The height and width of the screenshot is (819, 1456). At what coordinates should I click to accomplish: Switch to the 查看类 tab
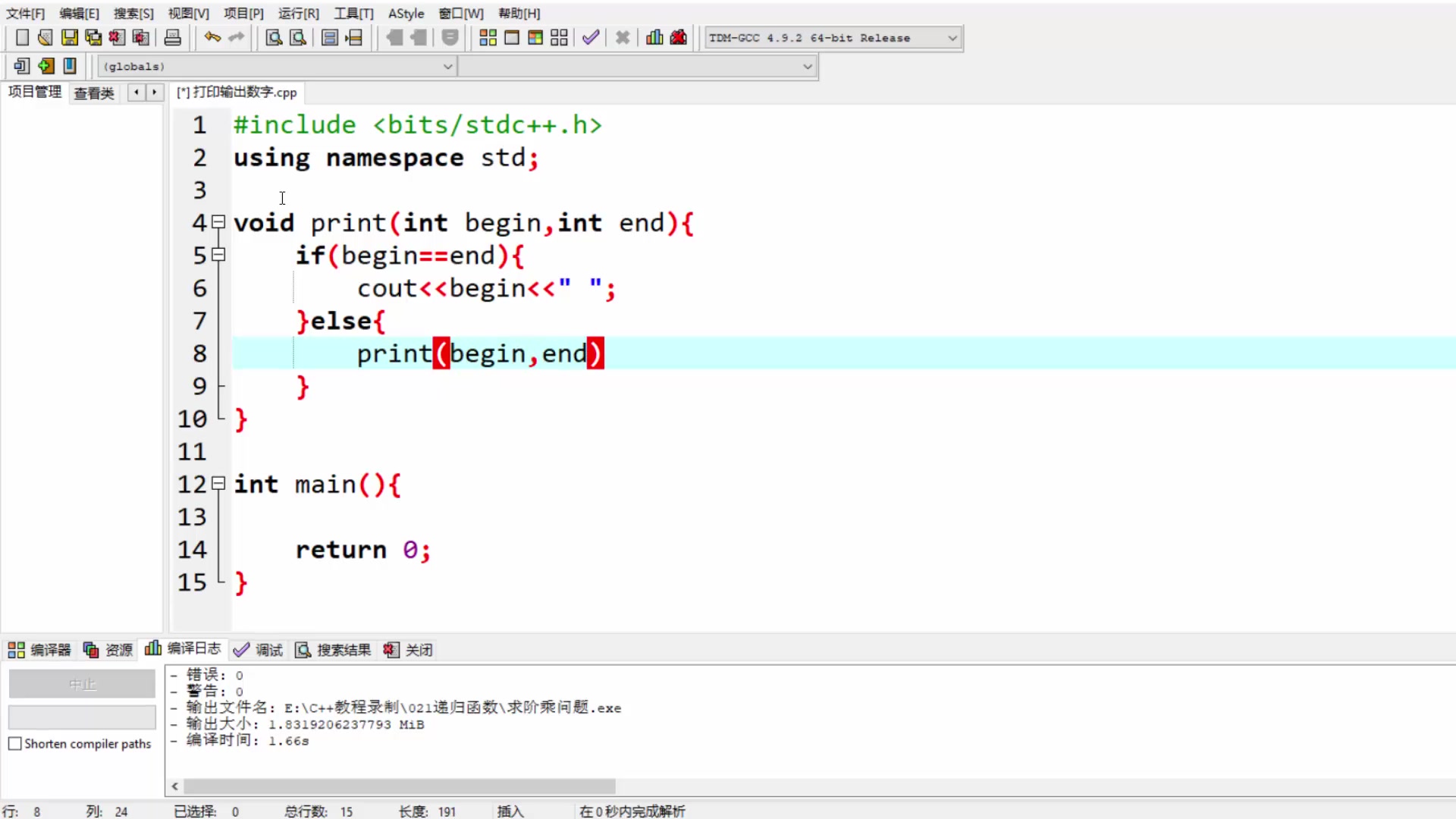click(x=93, y=93)
